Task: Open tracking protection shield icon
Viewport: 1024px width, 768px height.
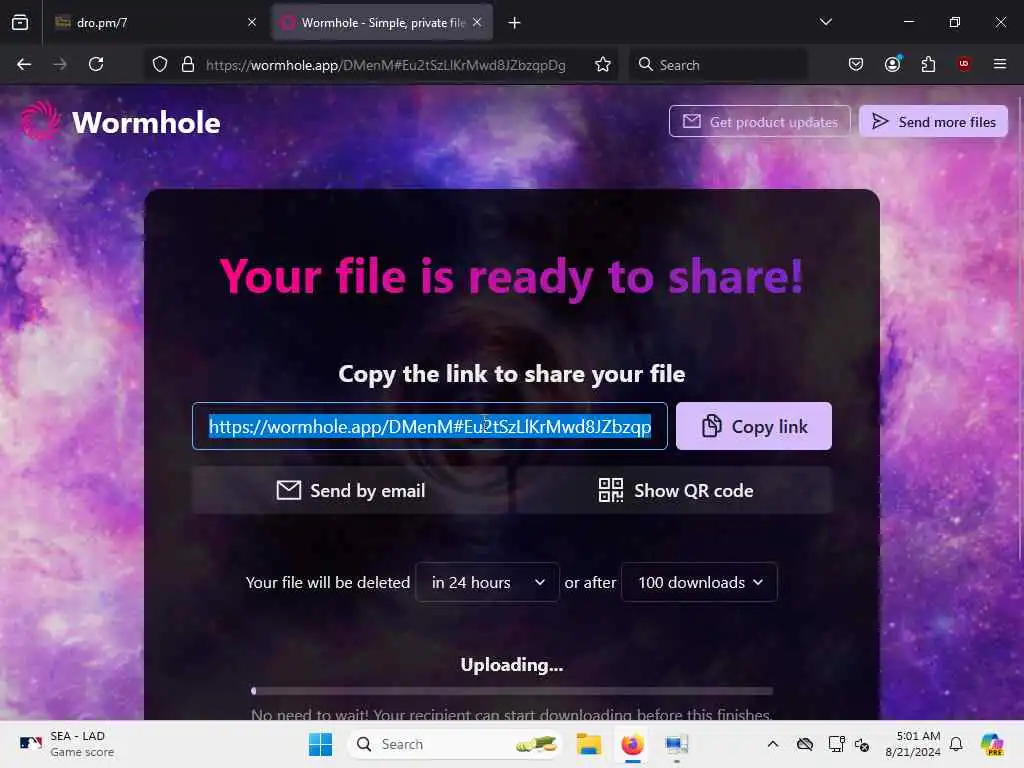Action: (x=160, y=64)
